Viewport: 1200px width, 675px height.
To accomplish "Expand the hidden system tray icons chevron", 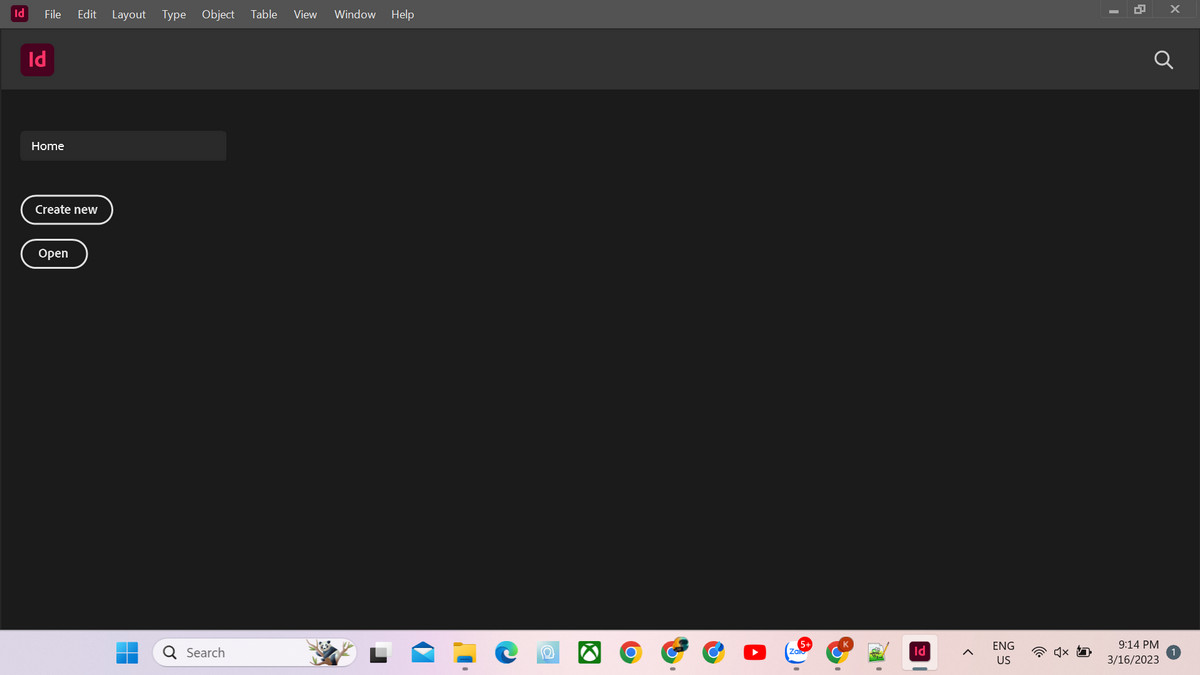I will point(967,653).
